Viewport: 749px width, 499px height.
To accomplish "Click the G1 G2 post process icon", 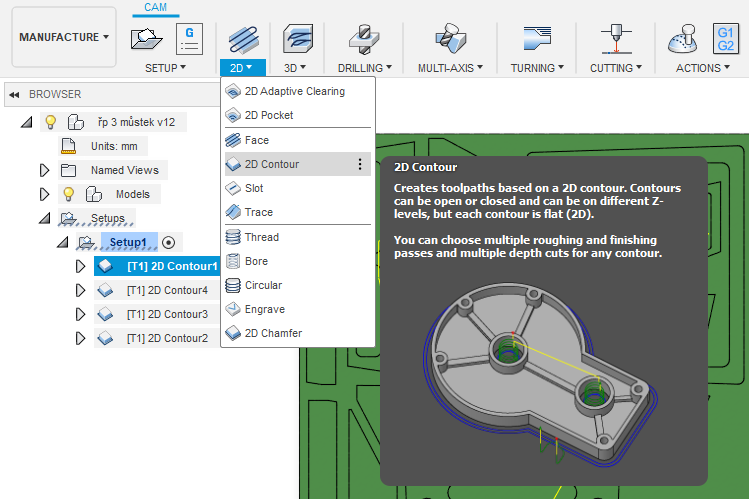I will [725, 39].
